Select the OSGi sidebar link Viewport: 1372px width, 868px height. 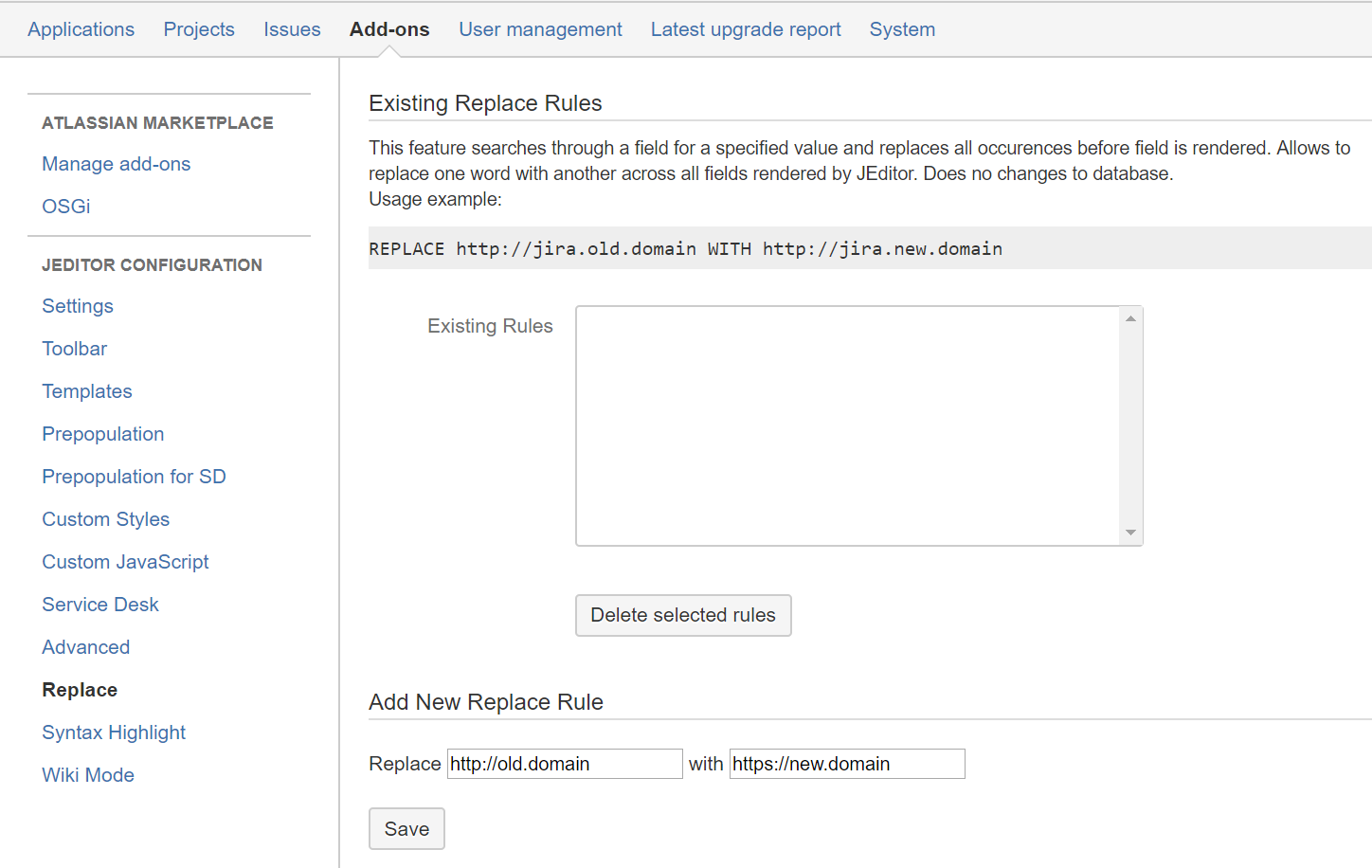point(66,207)
